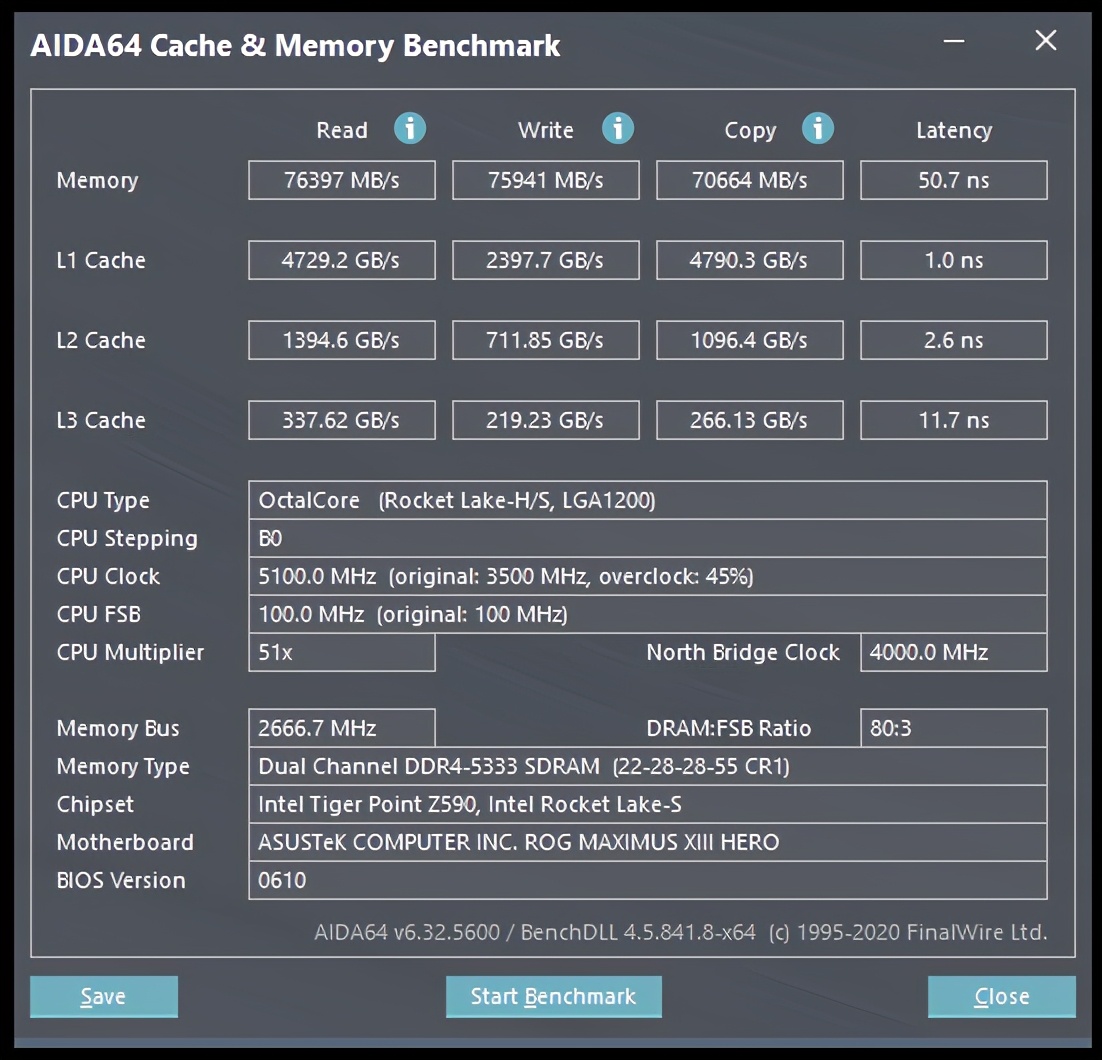Close window using the X icon

click(x=1045, y=41)
